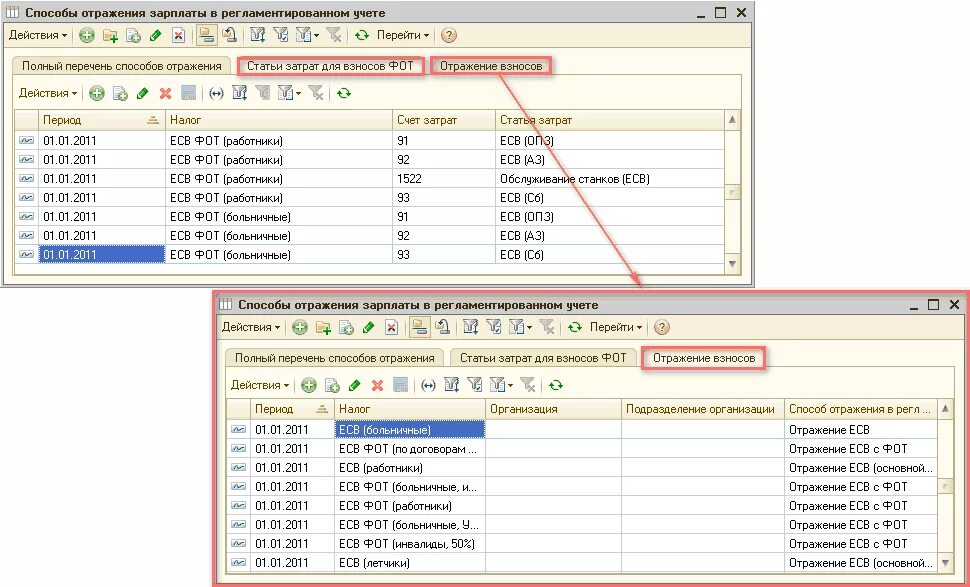
Task: Open Действия menu in lower window main toolbar
Action: 251,327
